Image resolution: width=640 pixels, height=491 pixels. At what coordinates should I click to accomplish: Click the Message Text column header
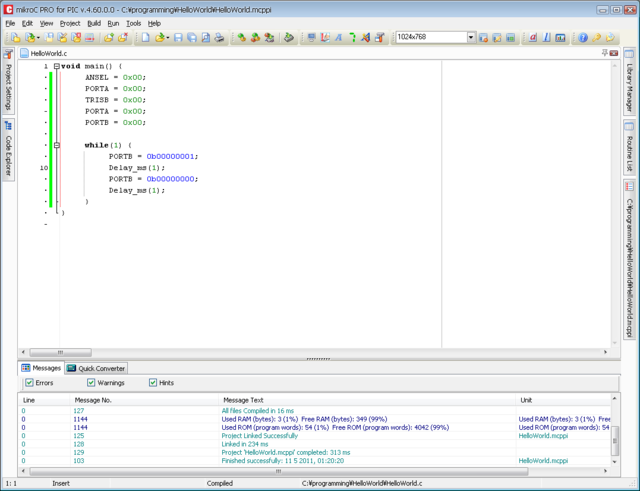click(367, 400)
